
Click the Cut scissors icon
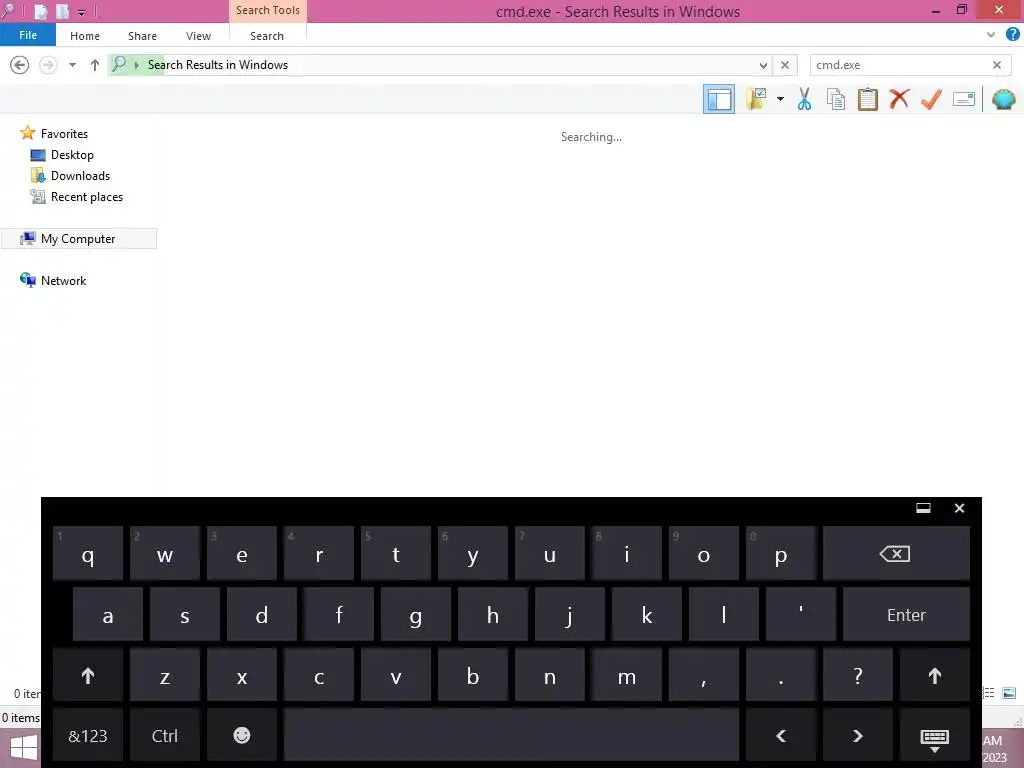click(x=804, y=99)
